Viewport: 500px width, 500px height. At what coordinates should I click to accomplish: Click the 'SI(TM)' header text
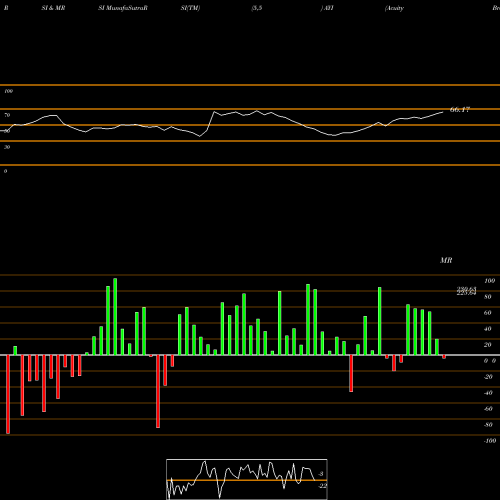190,8
